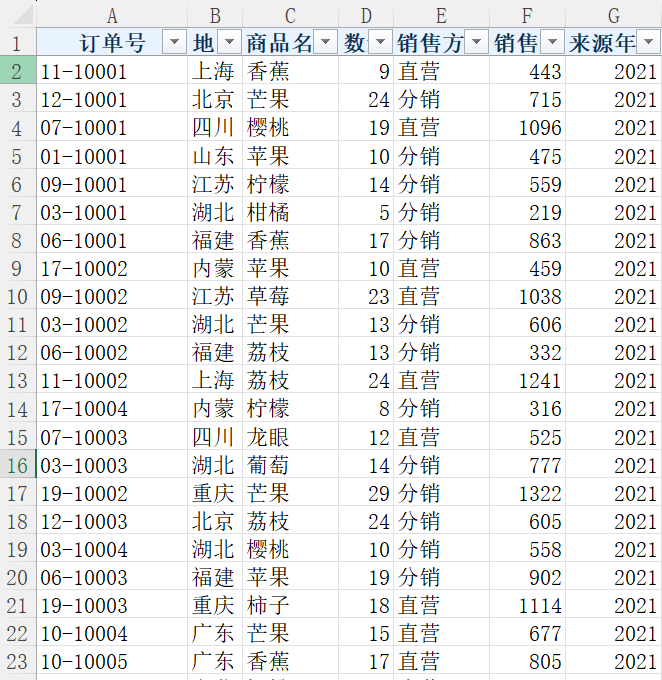This screenshot has height=680, width=662.
Task: Click the Select All corner triangle
Action: point(18,15)
